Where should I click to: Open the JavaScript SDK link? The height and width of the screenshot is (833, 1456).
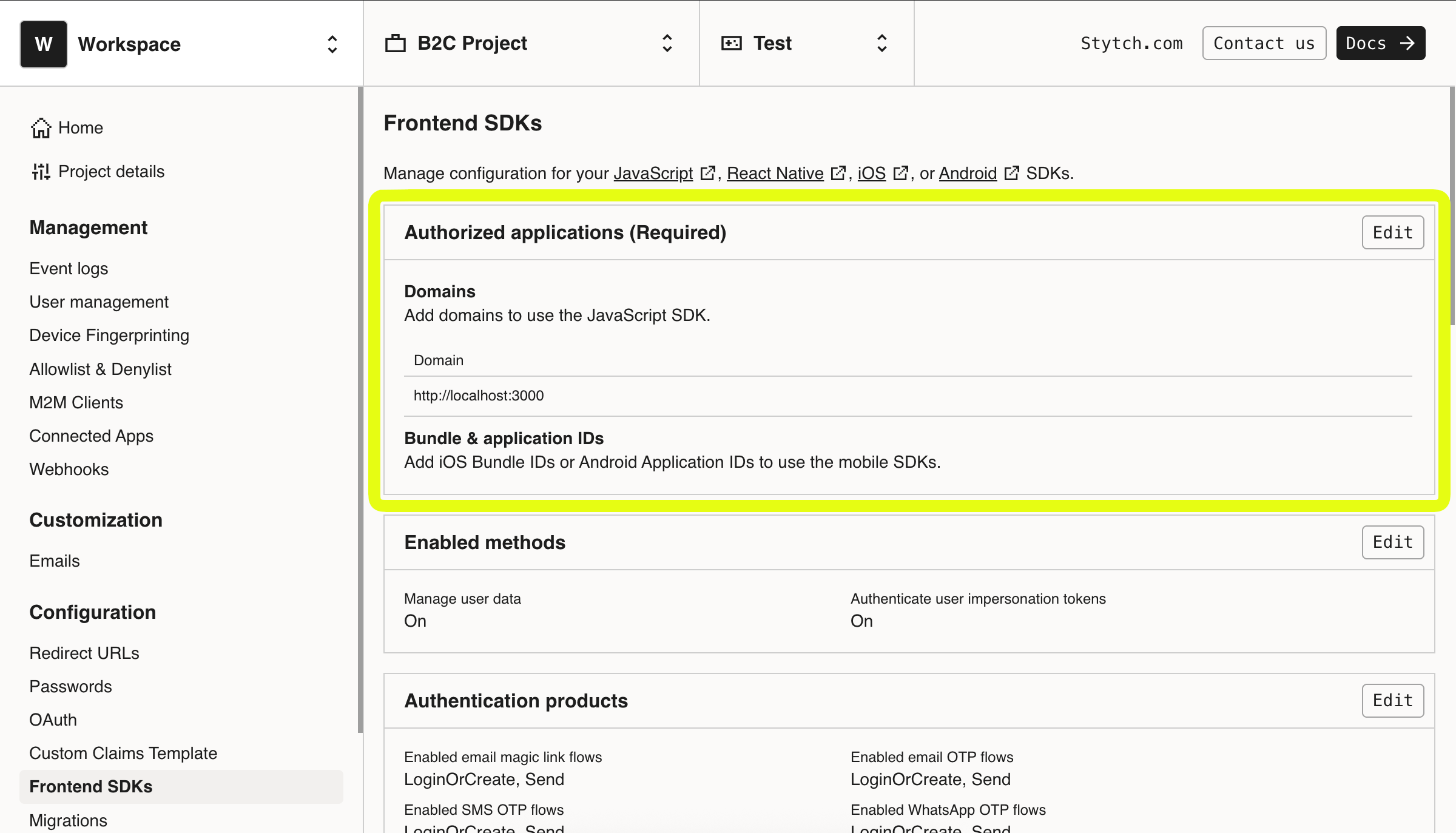point(653,174)
